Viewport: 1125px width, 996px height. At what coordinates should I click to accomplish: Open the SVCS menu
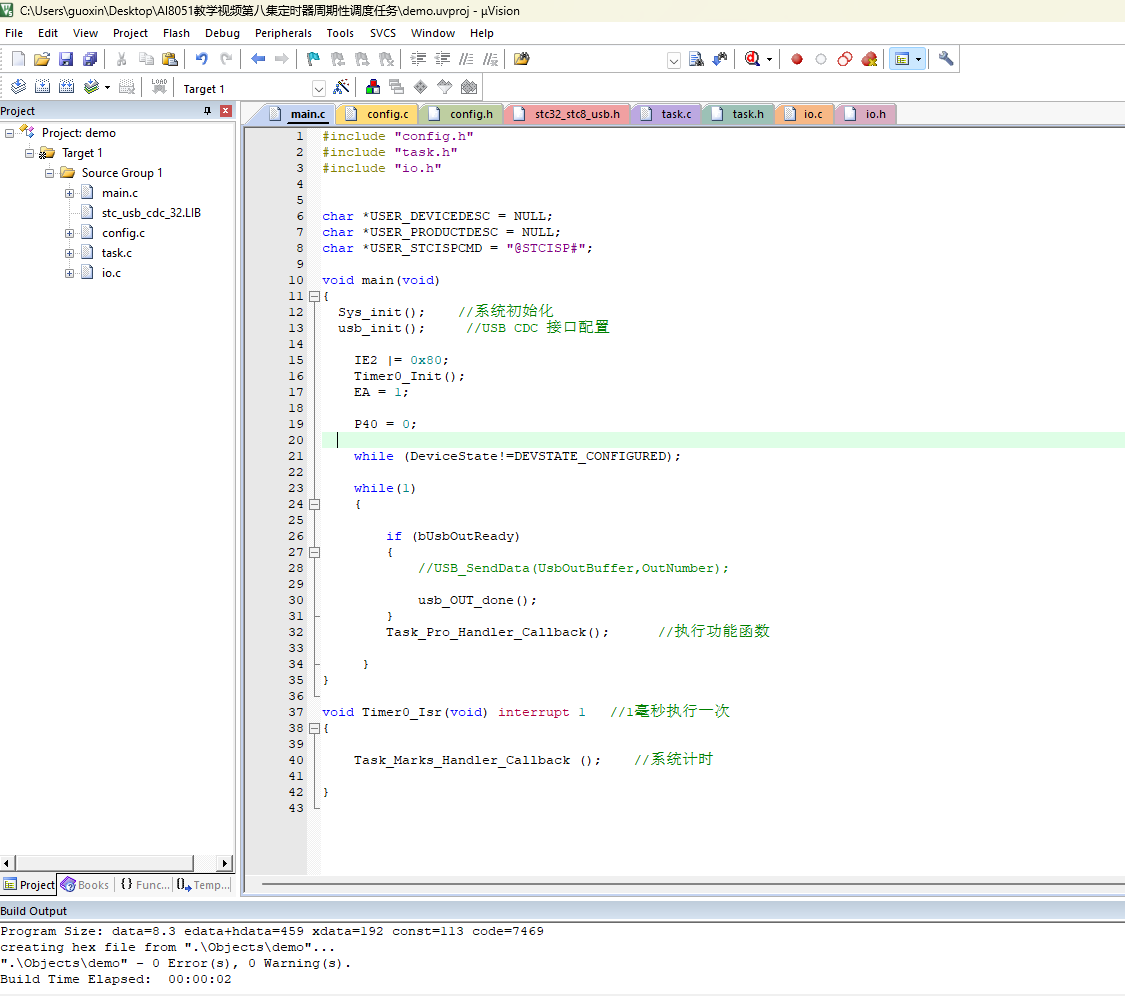pyautogui.click(x=382, y=33)
